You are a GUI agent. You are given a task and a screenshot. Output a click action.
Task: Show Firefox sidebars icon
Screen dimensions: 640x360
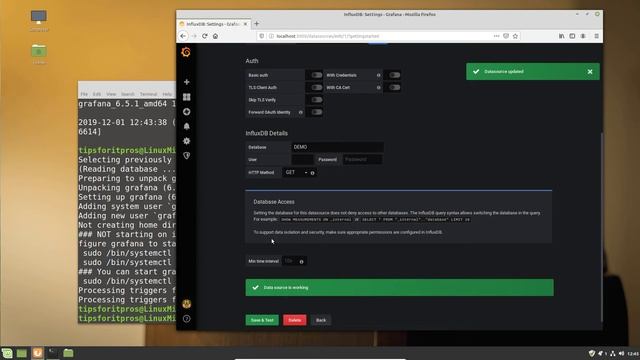572,36
